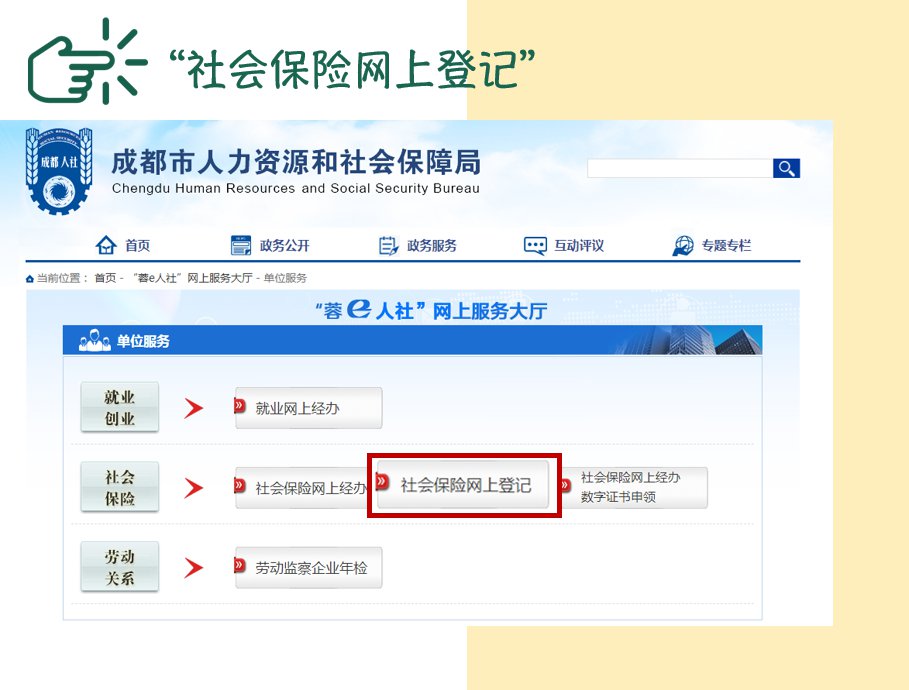Image resolution: width=909 pixels, height=690 pixels.
Task: Open the 政务公开 menu item
Action: tap(285, 246)
